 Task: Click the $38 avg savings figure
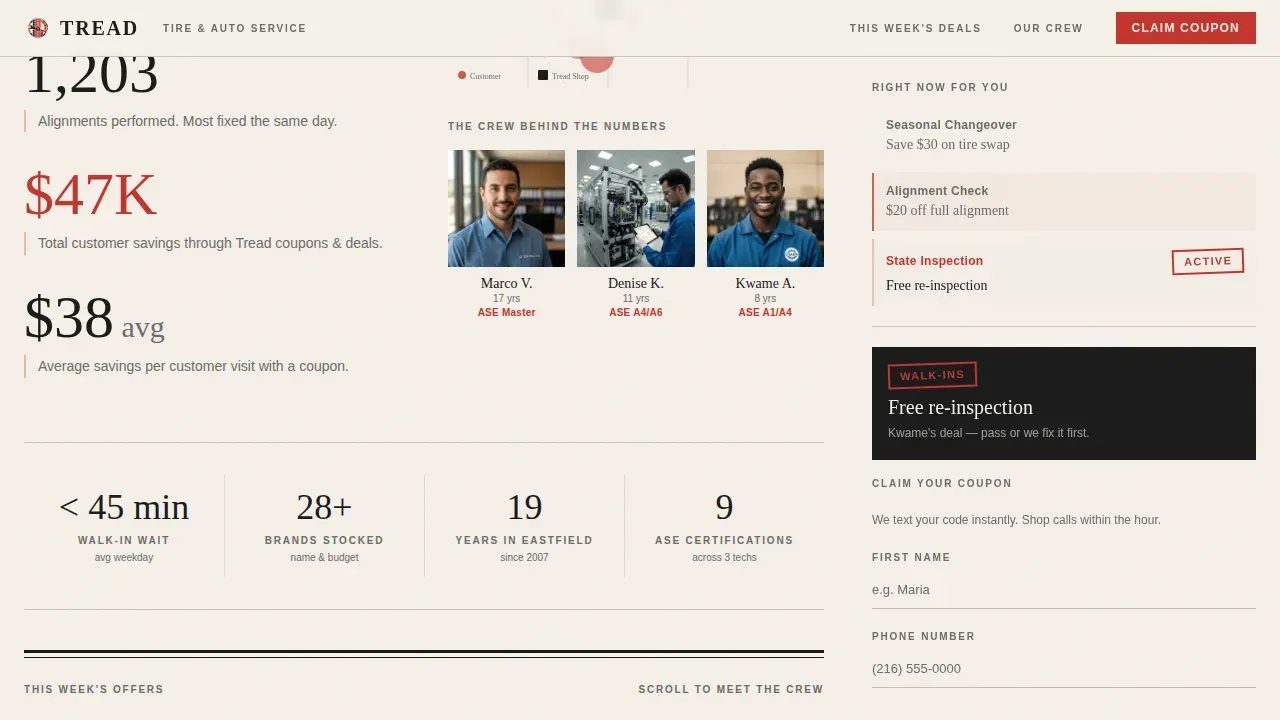pyautogui.click(x=94, y=318)
